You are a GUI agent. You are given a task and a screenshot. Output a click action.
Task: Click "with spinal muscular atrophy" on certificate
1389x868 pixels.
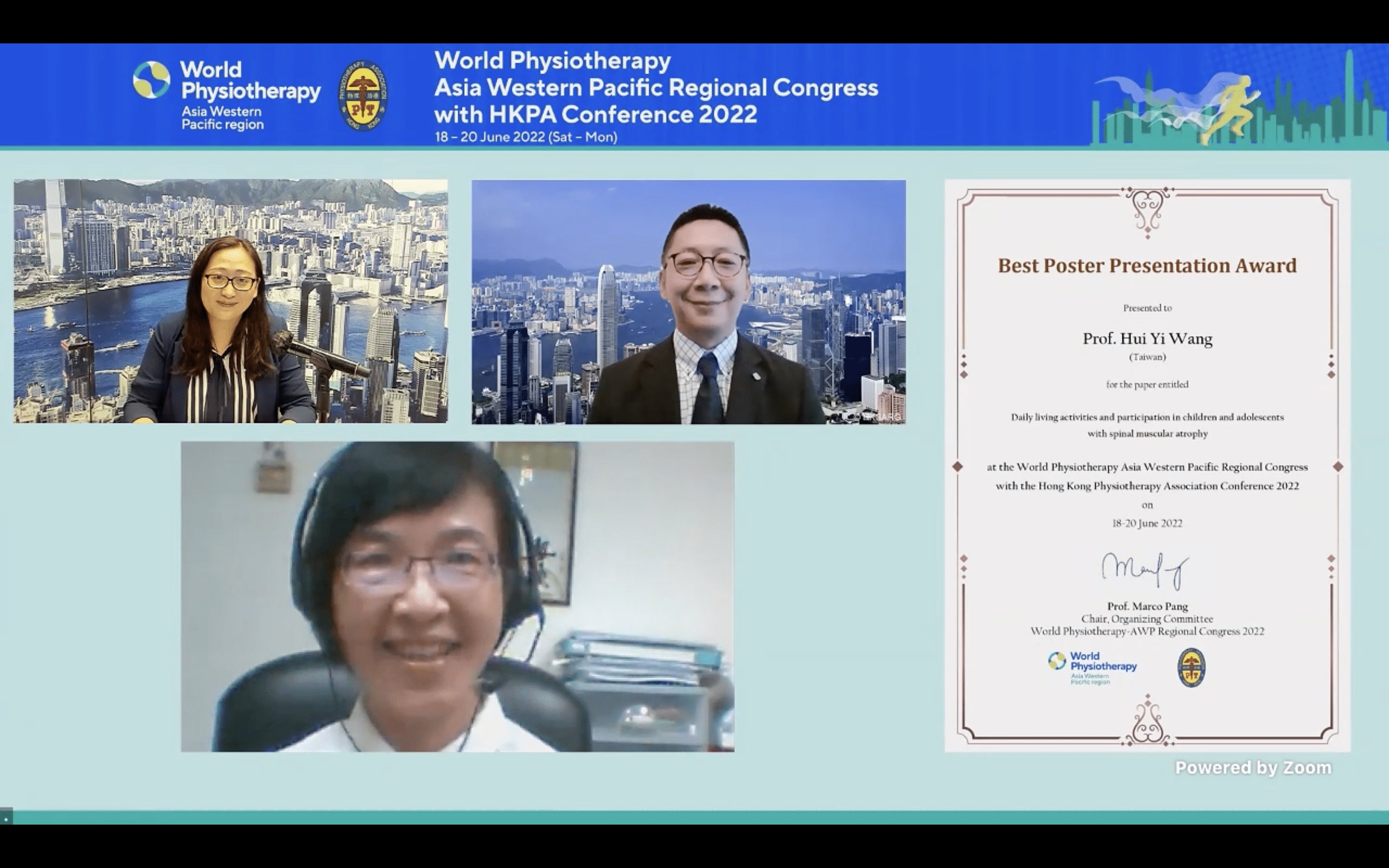pos(1147,434)
